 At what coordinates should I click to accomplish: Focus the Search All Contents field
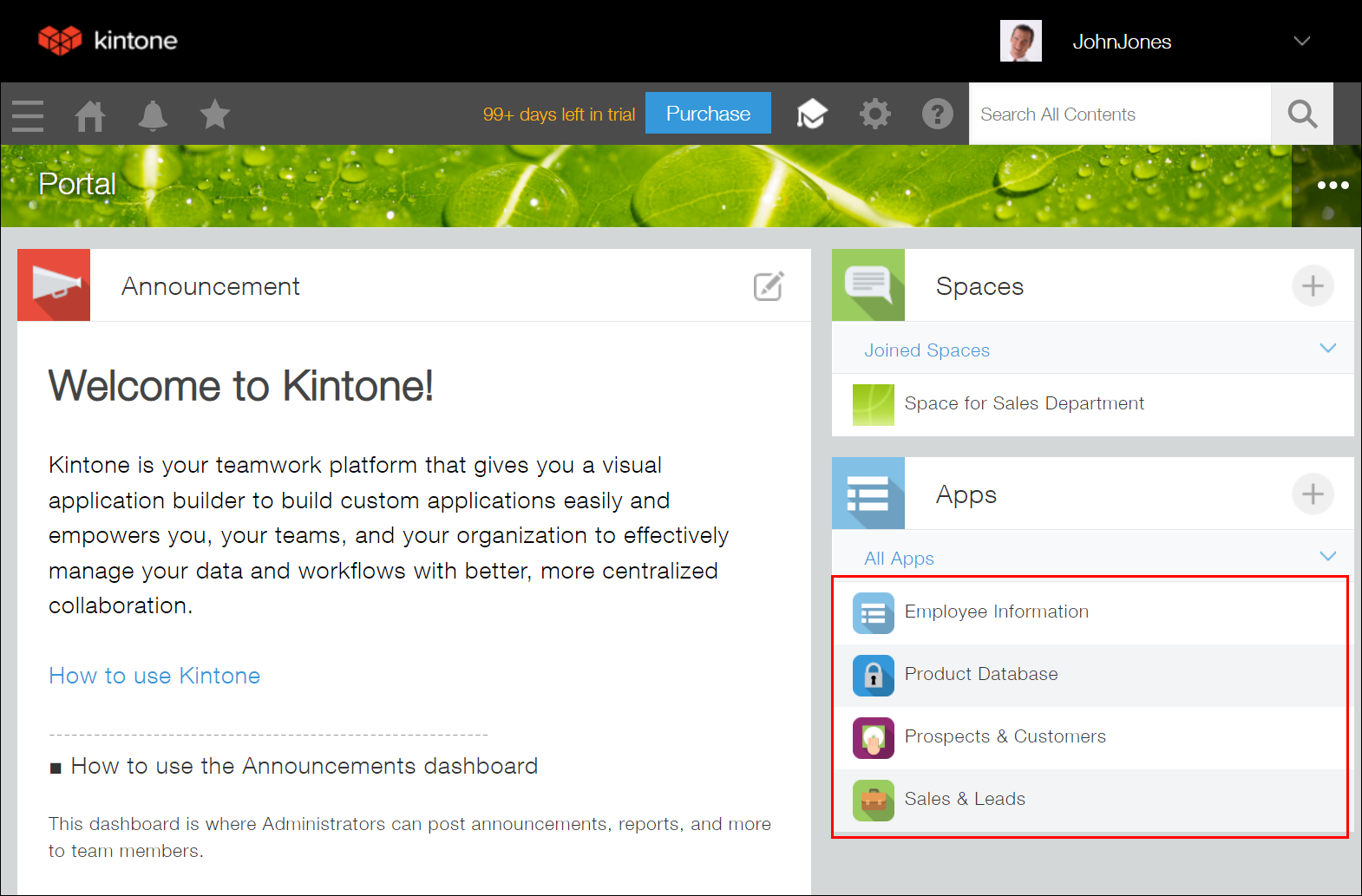pyautogui.click(x=1119, y=114)
